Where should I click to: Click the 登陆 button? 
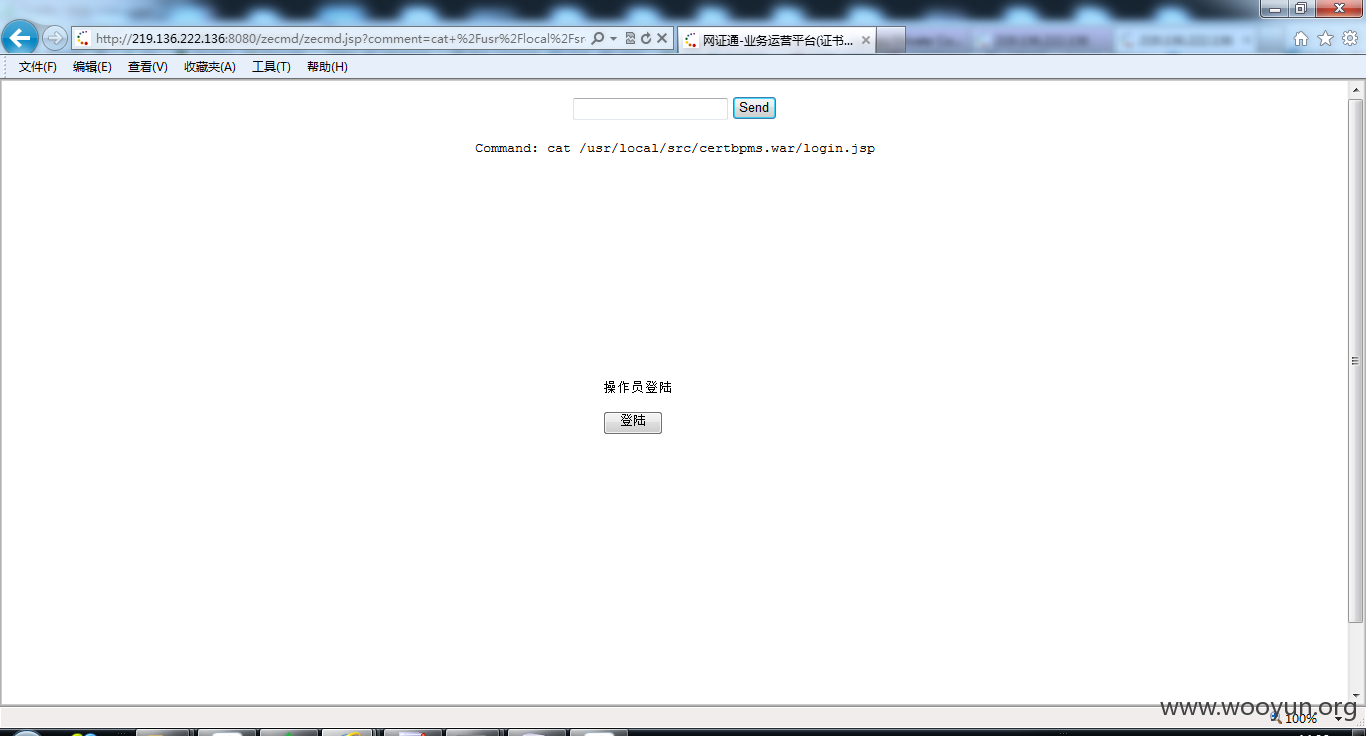pos(633,422)
